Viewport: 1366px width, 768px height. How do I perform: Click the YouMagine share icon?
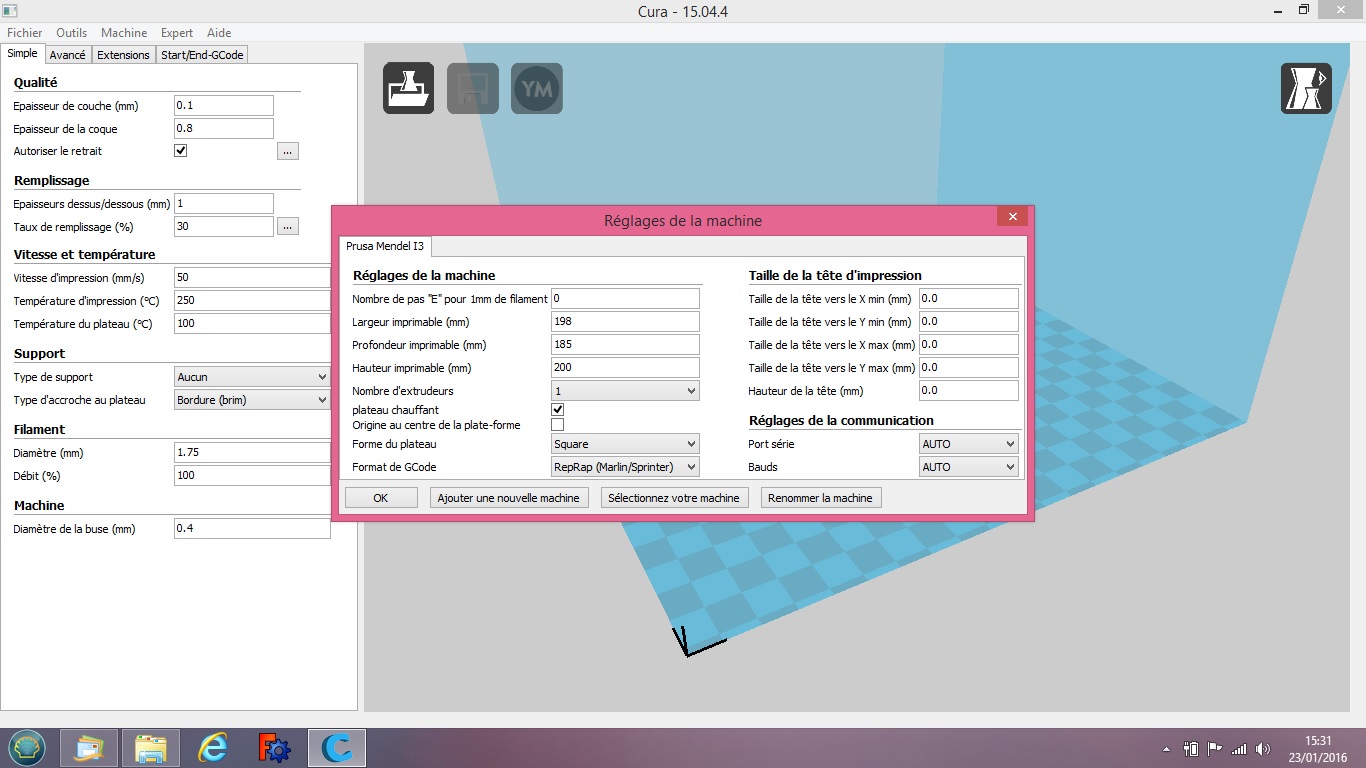(537, 88)
